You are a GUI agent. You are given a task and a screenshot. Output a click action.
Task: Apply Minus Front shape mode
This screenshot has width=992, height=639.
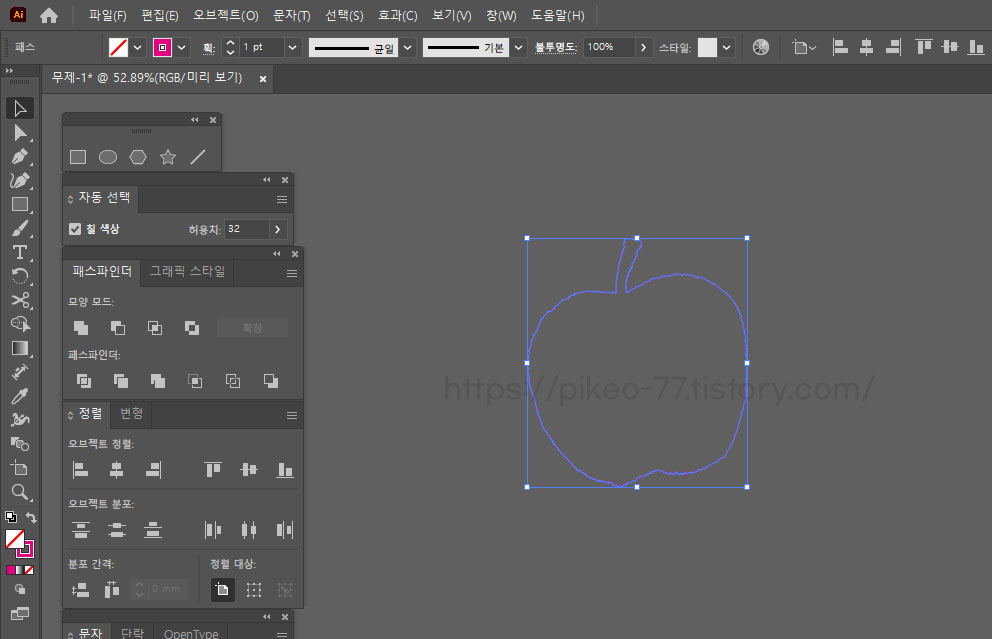tap(118, 328)
